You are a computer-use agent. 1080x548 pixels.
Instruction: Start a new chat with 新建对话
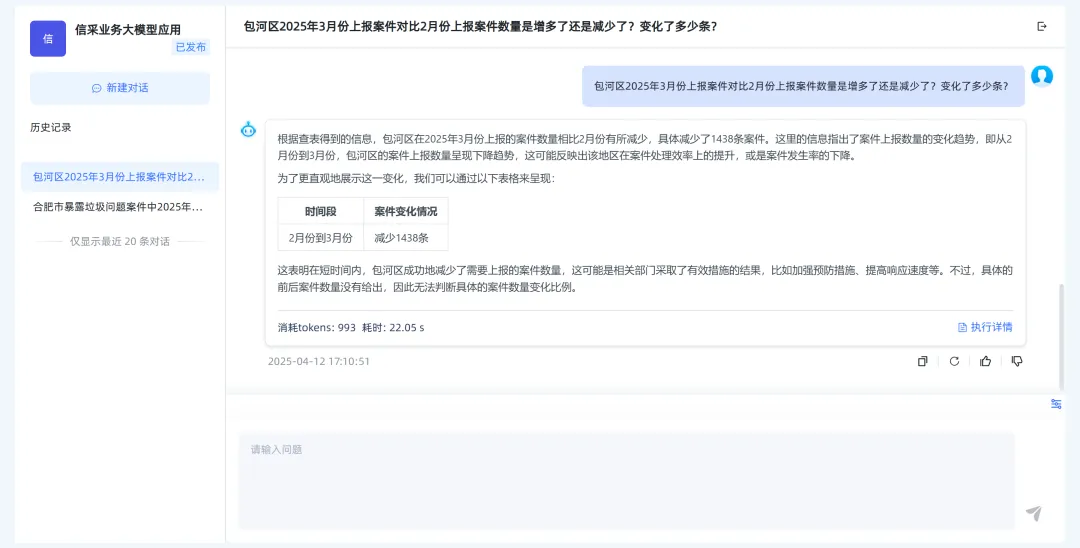(x=120, y=88)
